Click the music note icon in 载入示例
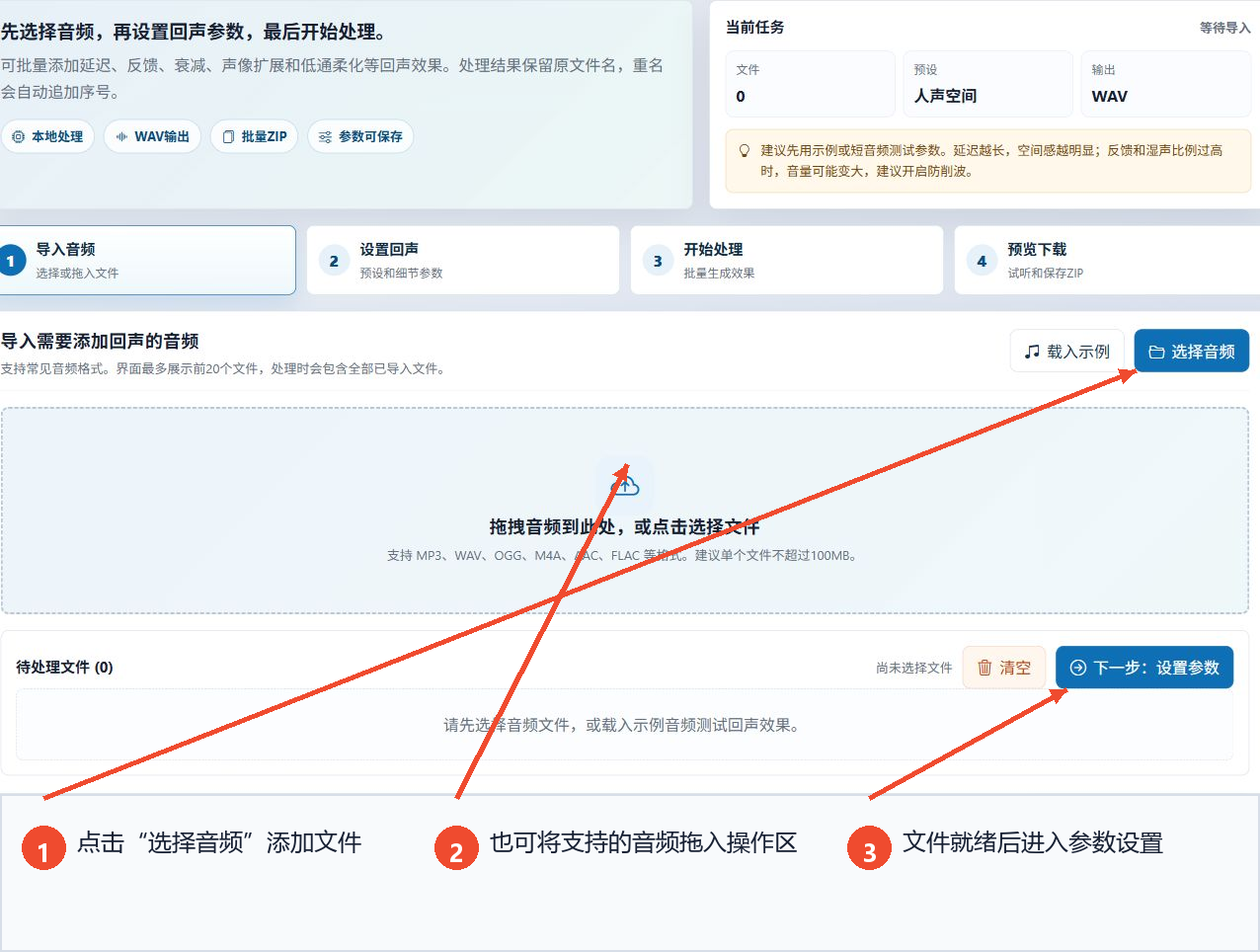 pyautogui.click(x=1032, y=352)
